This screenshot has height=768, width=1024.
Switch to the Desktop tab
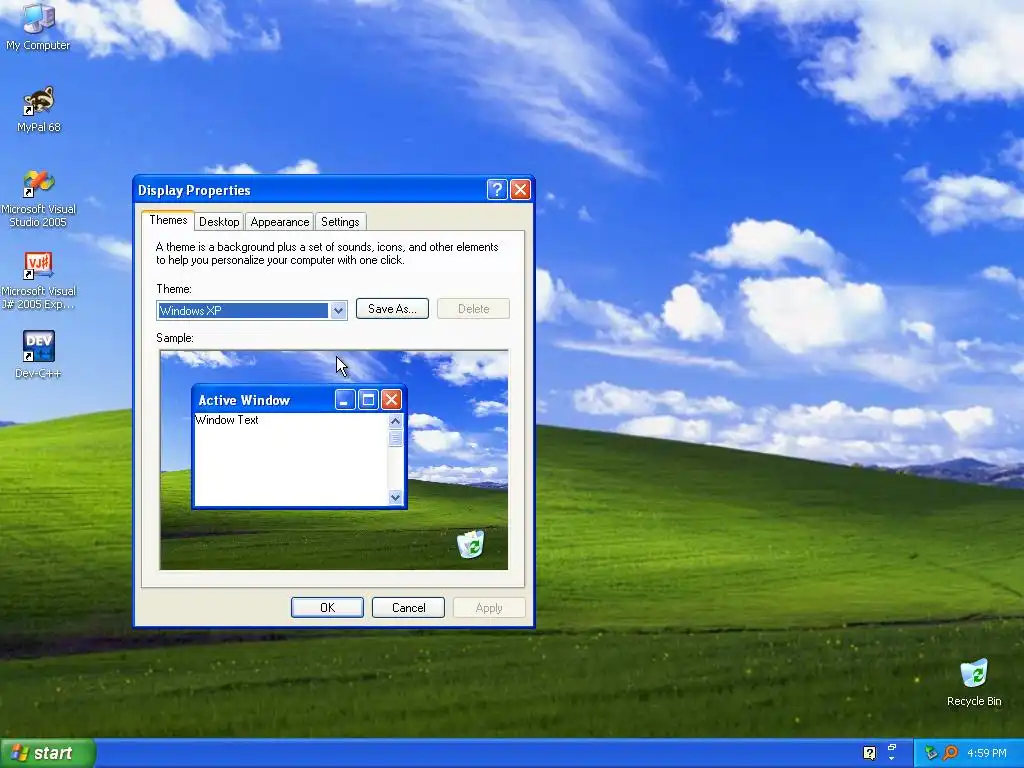pos(219,222)
